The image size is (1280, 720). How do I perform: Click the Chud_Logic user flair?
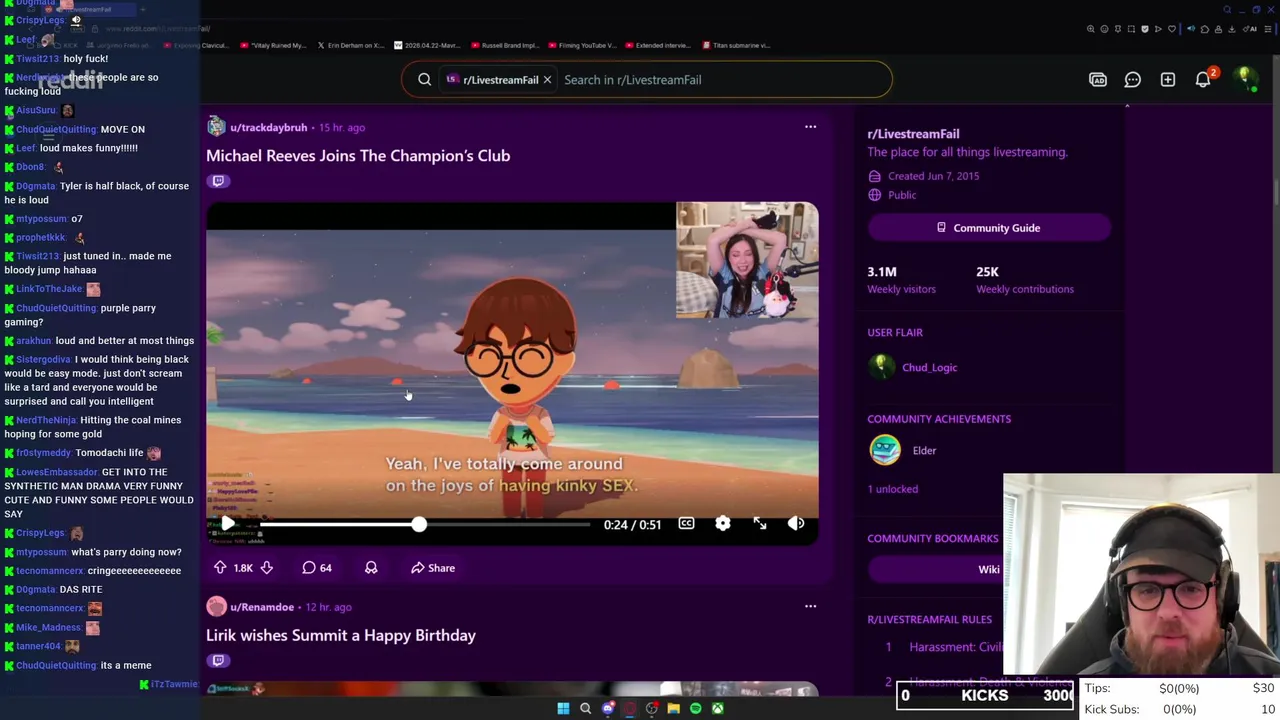929,367
